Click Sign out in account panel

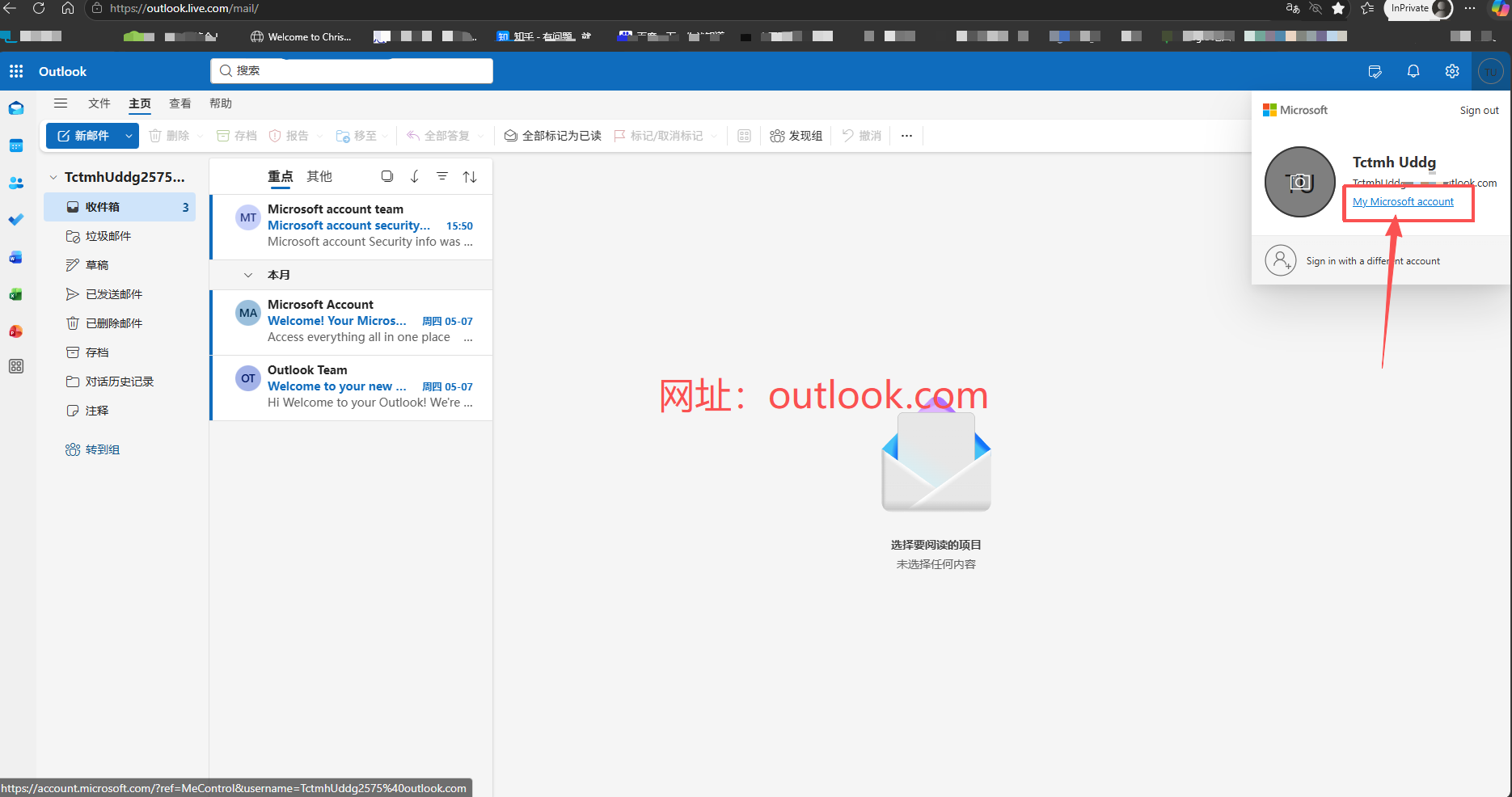point(1479,111)
